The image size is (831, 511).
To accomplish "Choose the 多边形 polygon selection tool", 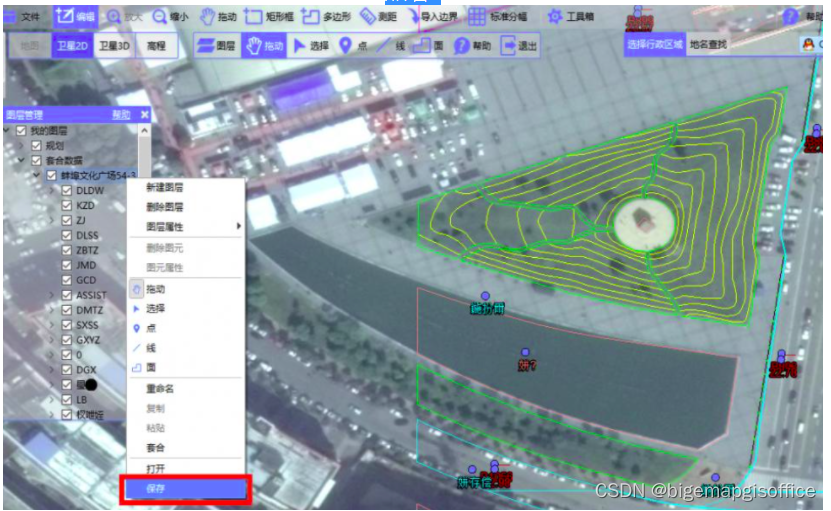I will tap(310, 17).
